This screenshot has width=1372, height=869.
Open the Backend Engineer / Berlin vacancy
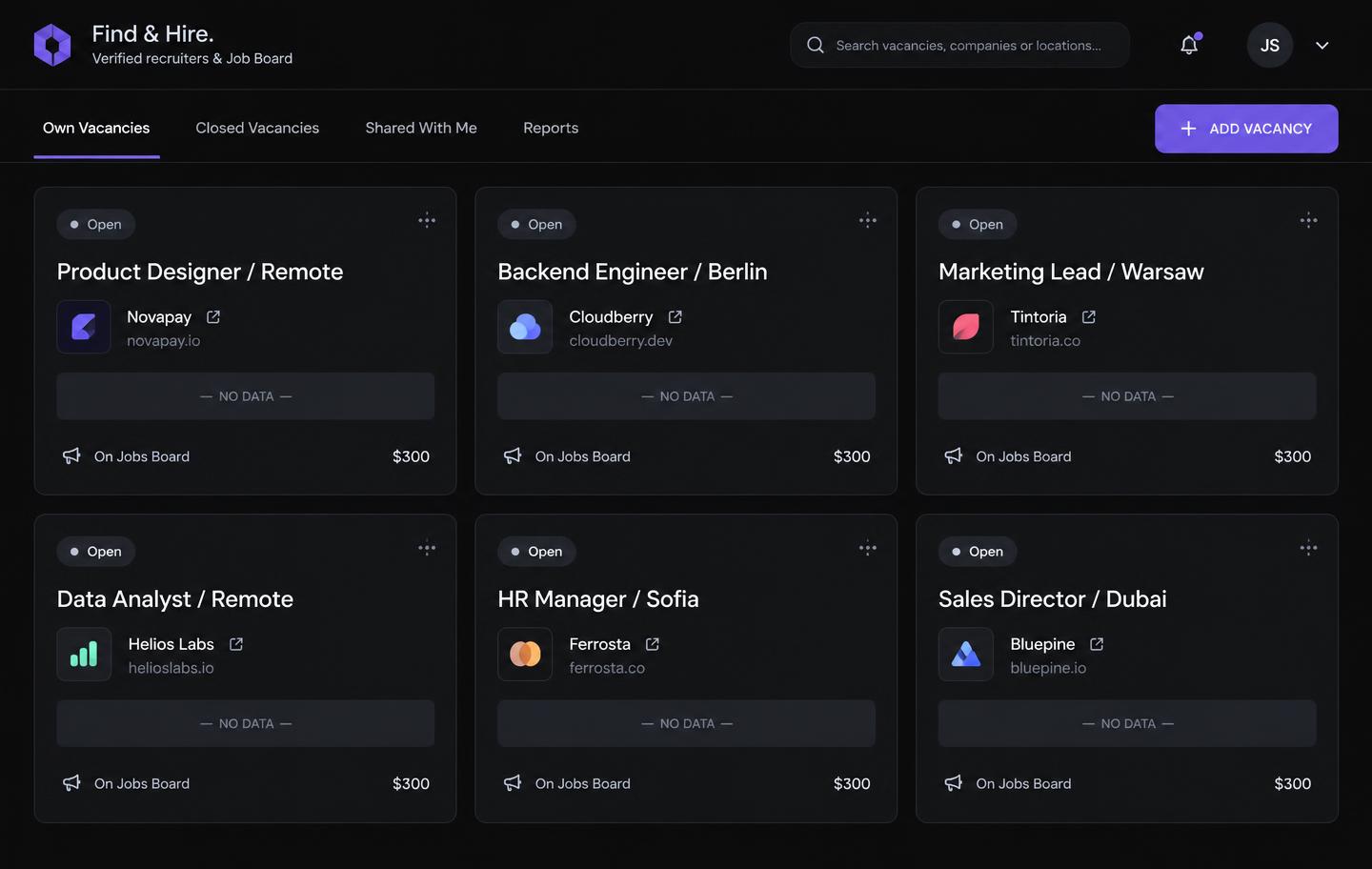(633, 272)
